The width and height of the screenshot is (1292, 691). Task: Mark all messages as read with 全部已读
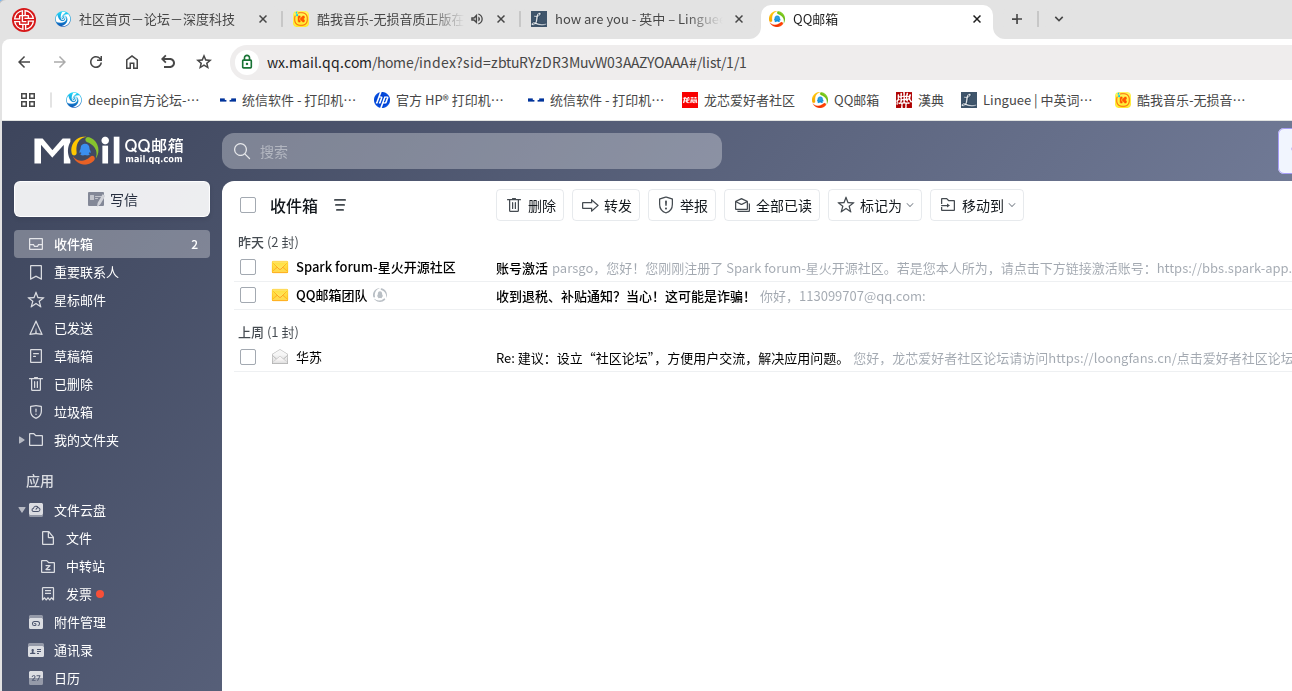click(x=771, y=205)
